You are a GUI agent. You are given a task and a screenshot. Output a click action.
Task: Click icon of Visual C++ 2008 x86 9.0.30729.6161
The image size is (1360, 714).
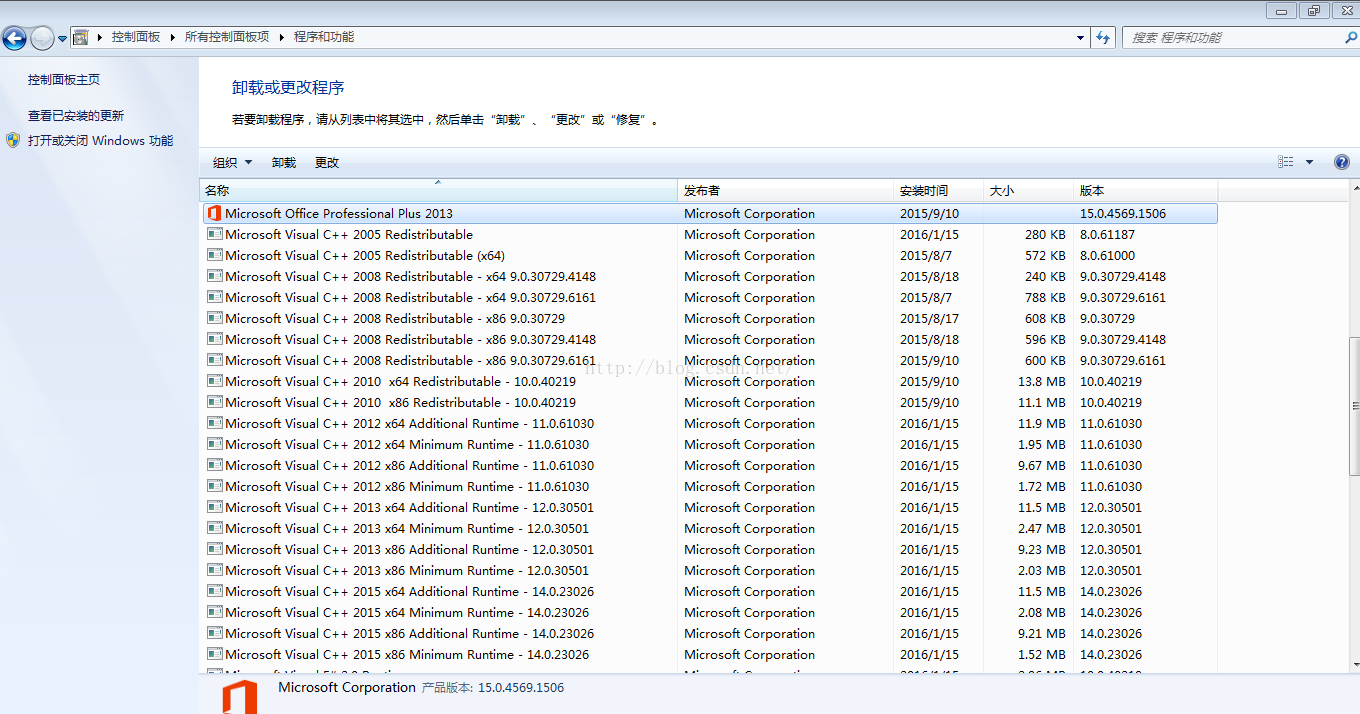pos(214,360)
